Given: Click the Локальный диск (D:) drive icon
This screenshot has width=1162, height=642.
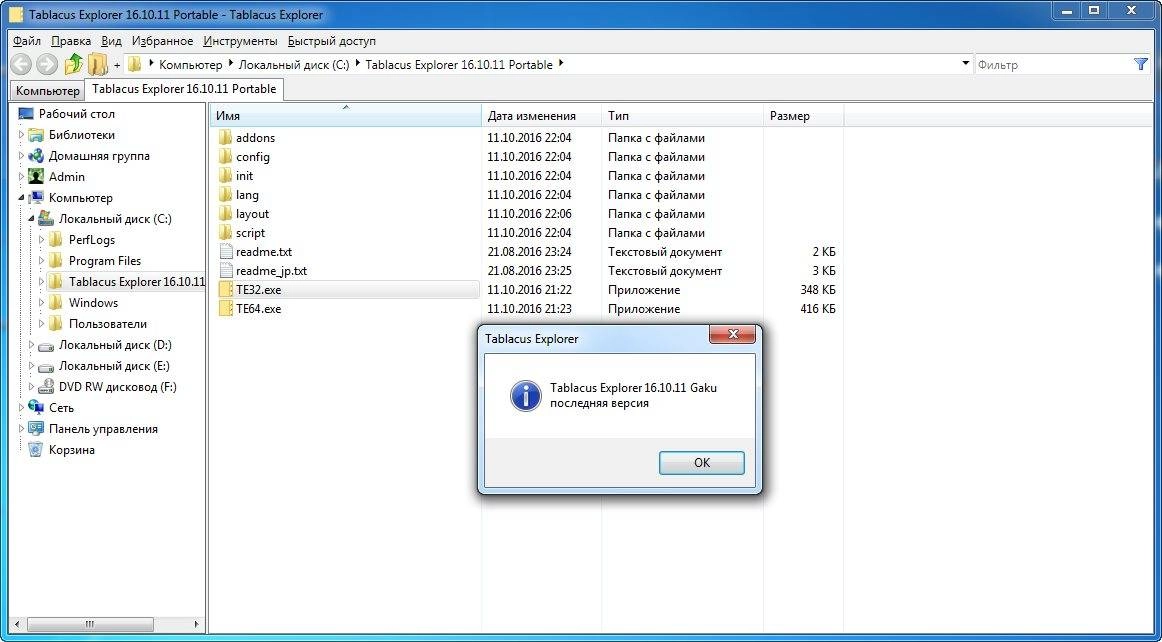Looking at the screenshot, I should (x=46, y=345).
